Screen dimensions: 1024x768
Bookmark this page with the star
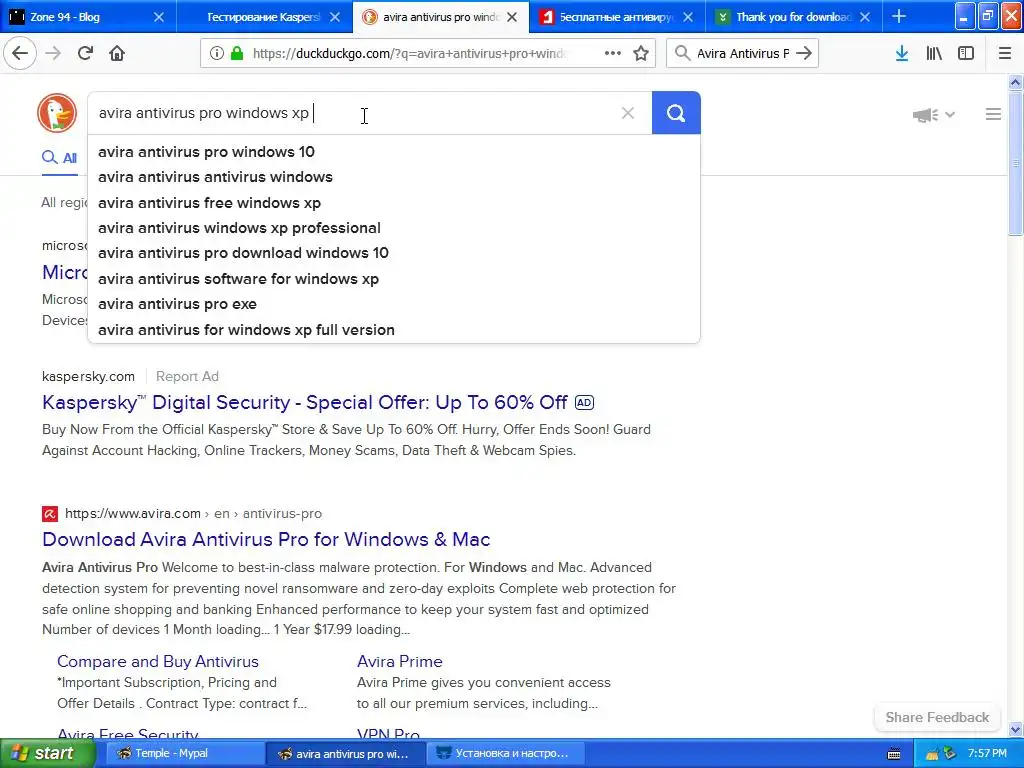click(641, 53)
